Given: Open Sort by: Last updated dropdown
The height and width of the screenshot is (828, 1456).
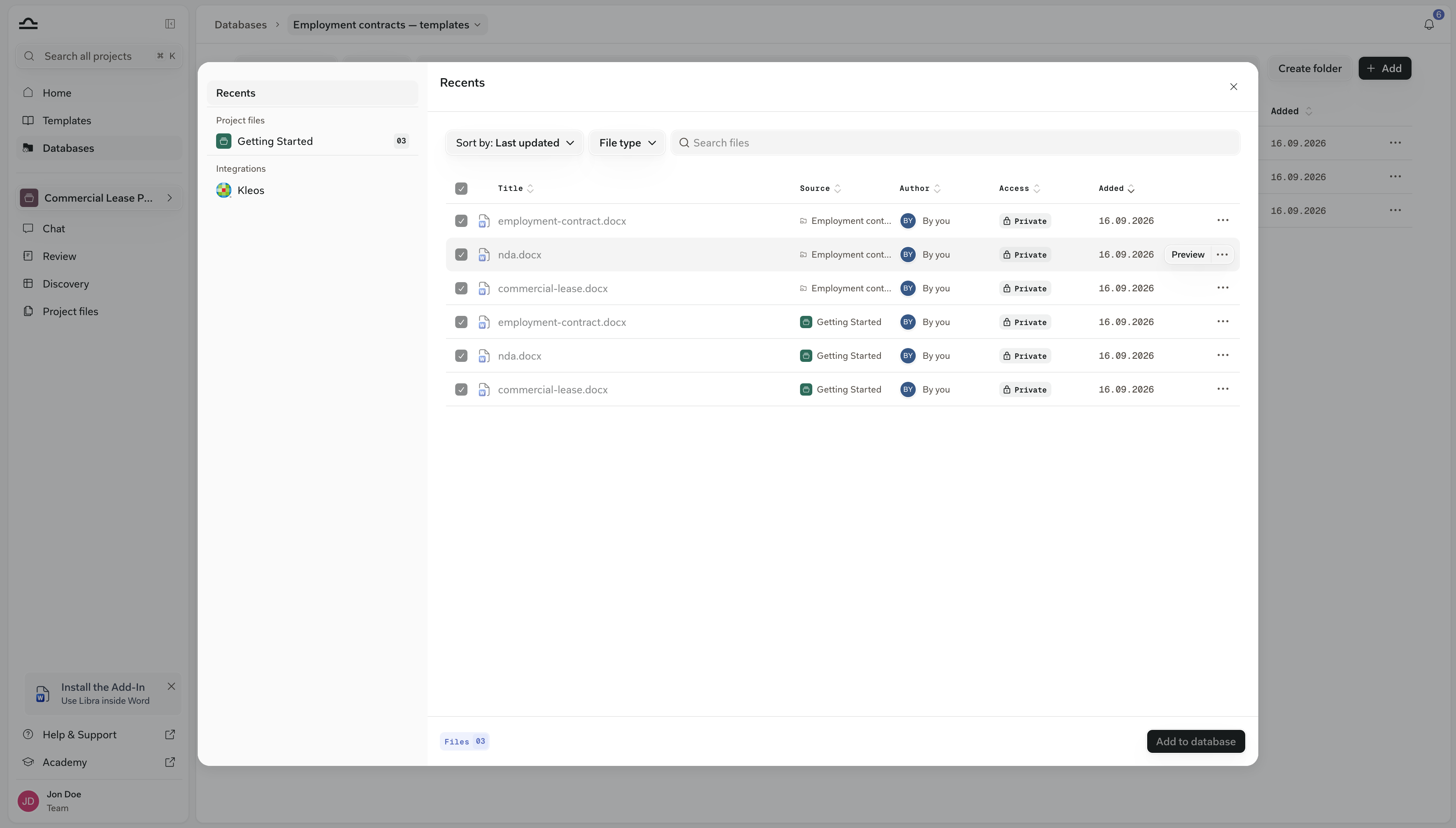Looking at the screenshot, I should 514,143.
